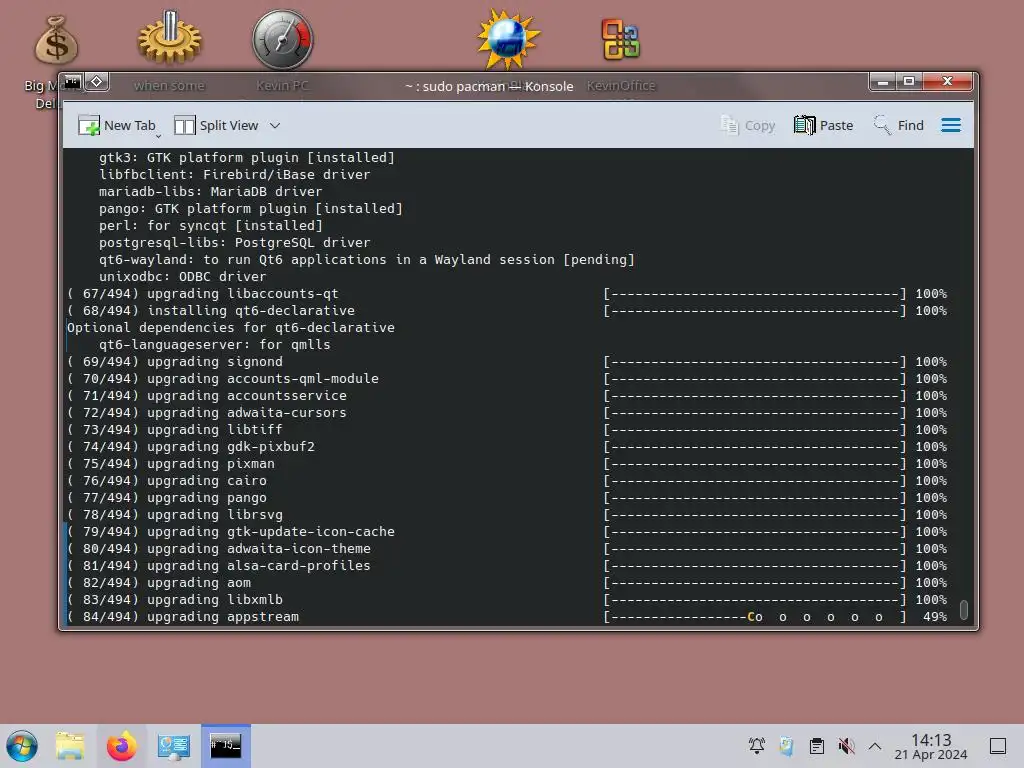Open the Kevin PC gauge desktop icon
The width and height of the screenshot is (1024, 768).
coord(283,39)
